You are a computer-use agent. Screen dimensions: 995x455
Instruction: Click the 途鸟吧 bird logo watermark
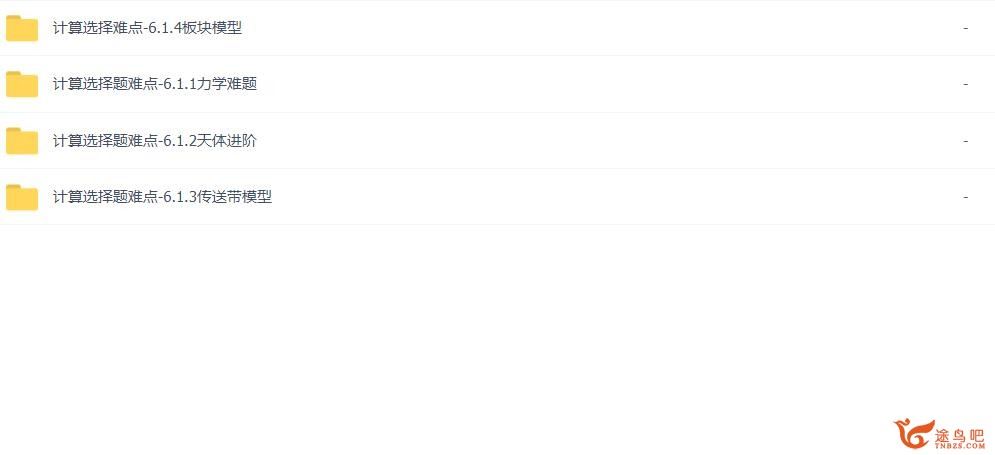[913, 435]
